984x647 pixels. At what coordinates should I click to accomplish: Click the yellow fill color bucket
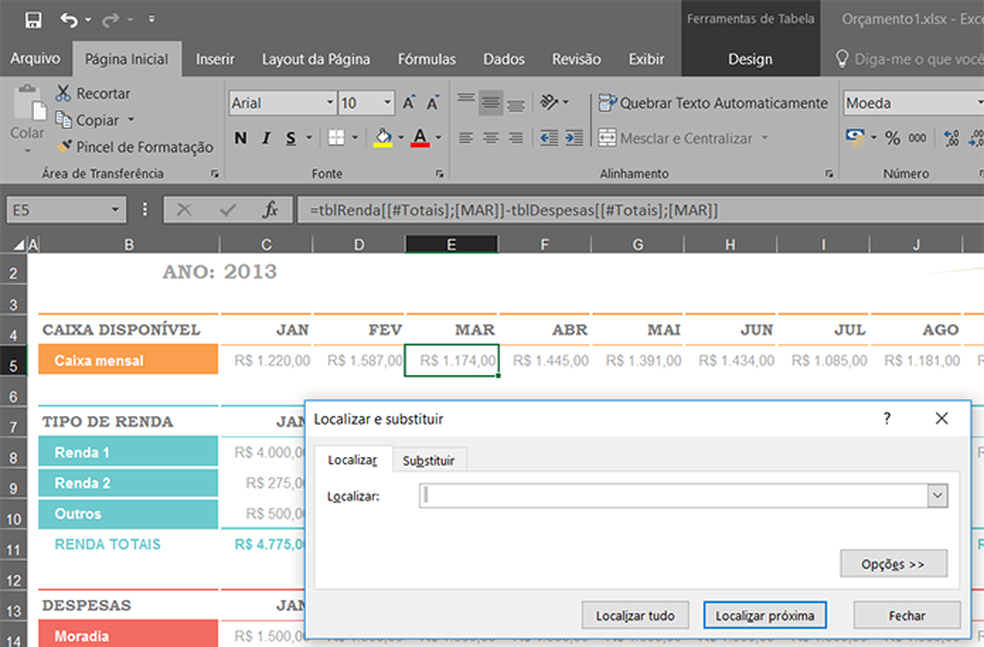[382, 138]
